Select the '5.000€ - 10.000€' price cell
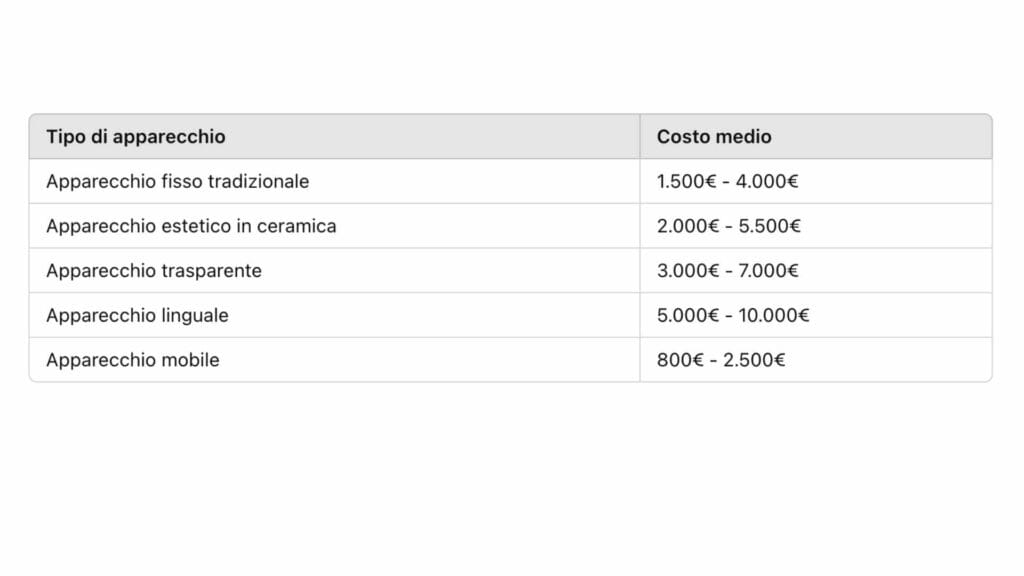 [816, 315]
